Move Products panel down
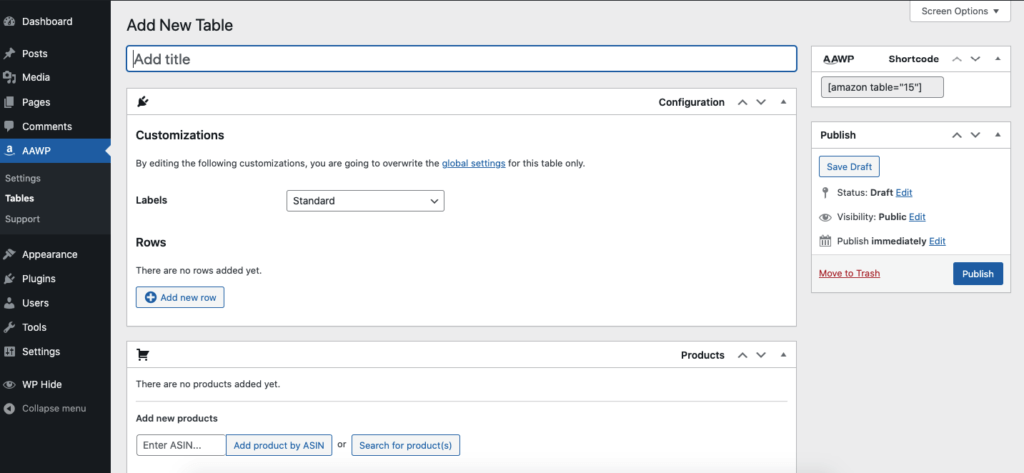Screen dimensions: 1024x473 point(761,355)
